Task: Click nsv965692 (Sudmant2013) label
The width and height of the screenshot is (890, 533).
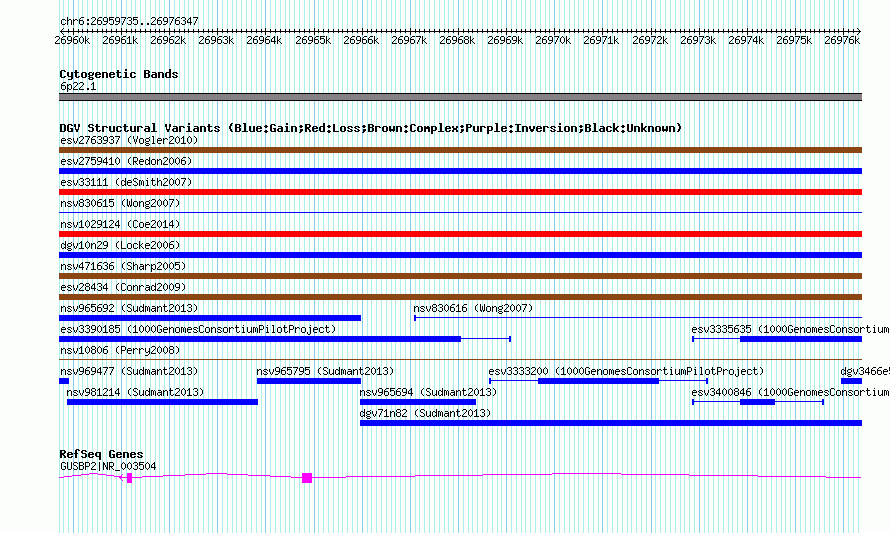Action: pyautogui.click(x=129, y=308)
